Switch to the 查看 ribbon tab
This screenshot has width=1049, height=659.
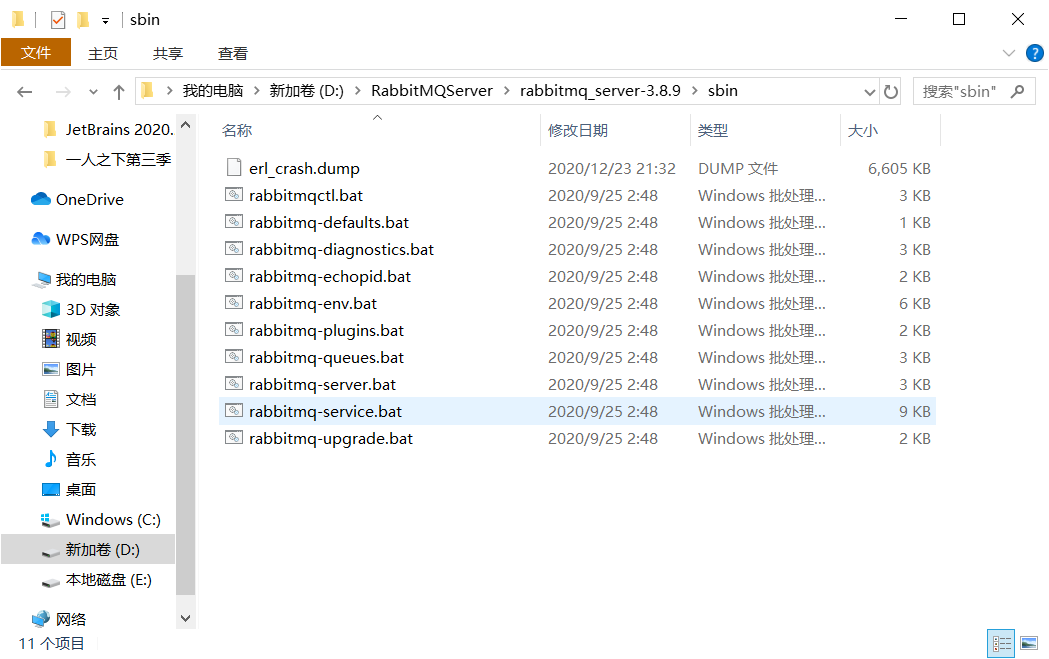pos(232,53)
